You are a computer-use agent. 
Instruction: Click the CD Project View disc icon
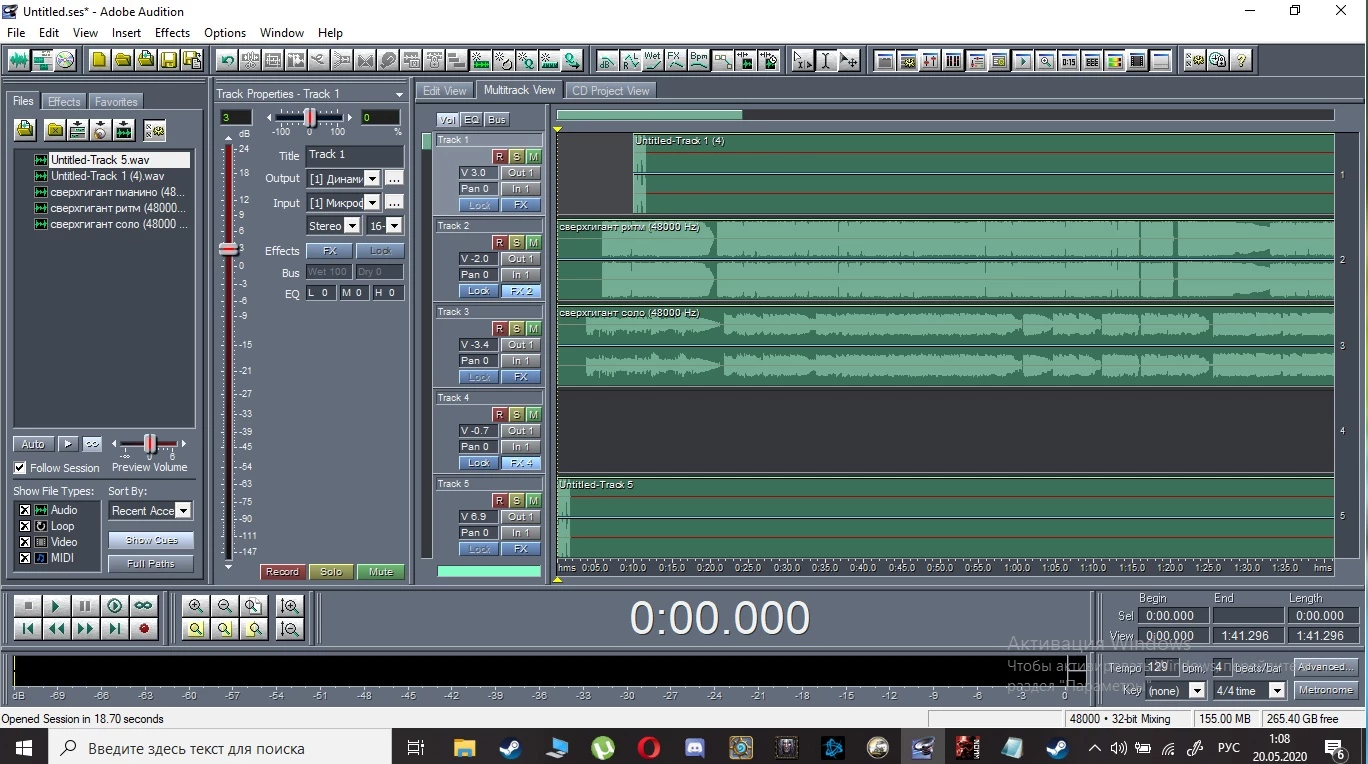pos(65,60)
